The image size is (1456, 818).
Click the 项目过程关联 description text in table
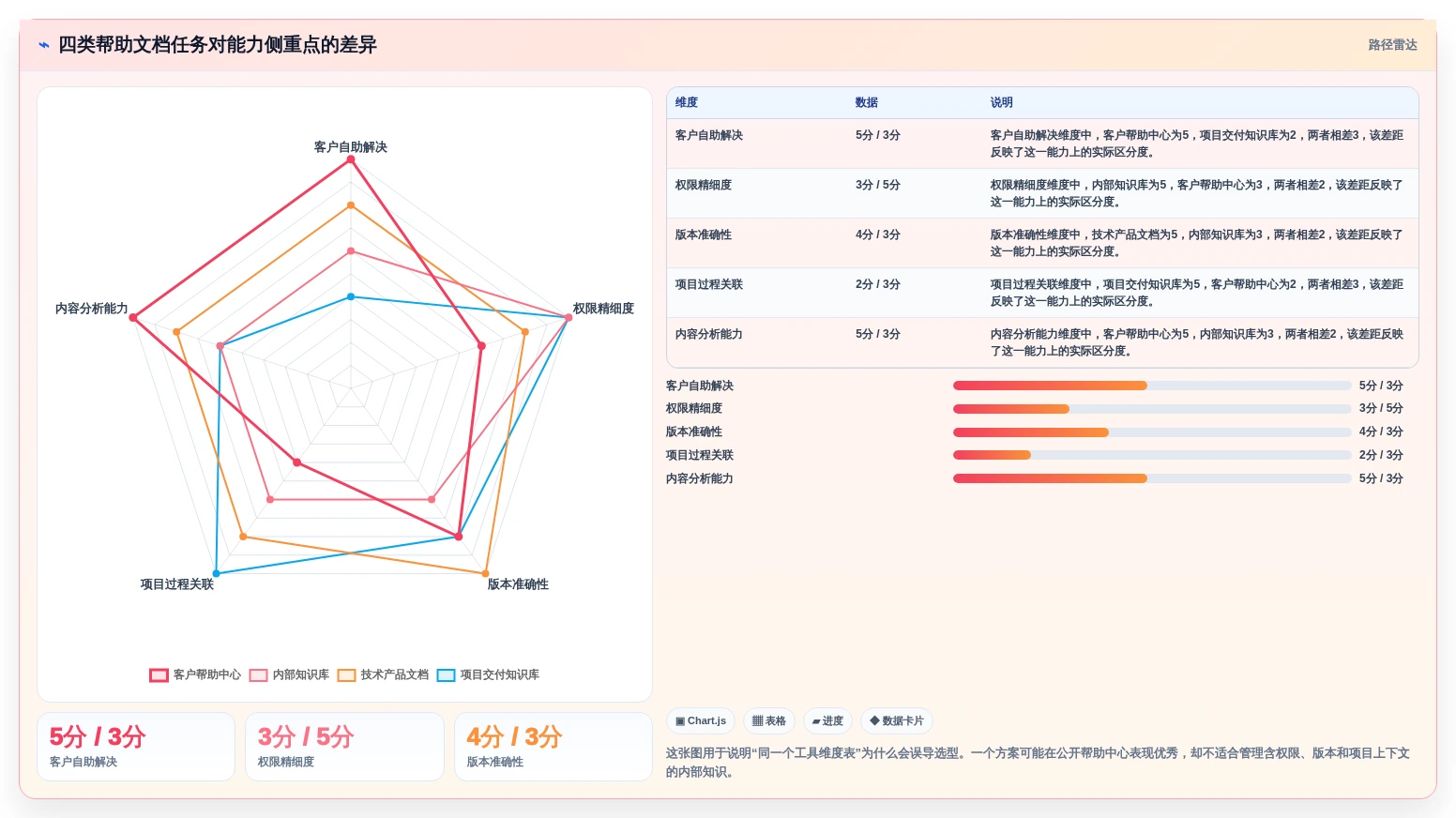pyautogui.click(x=1197, y=293)
